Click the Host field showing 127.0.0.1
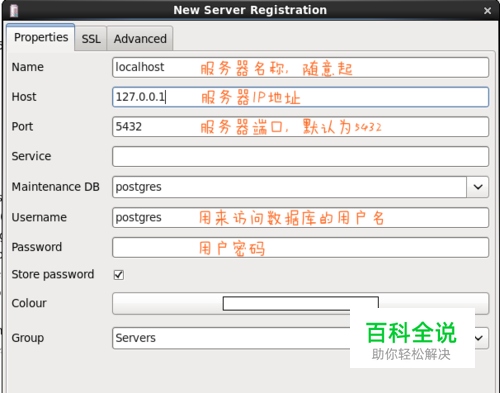500x393 pixels. point(301,97)
